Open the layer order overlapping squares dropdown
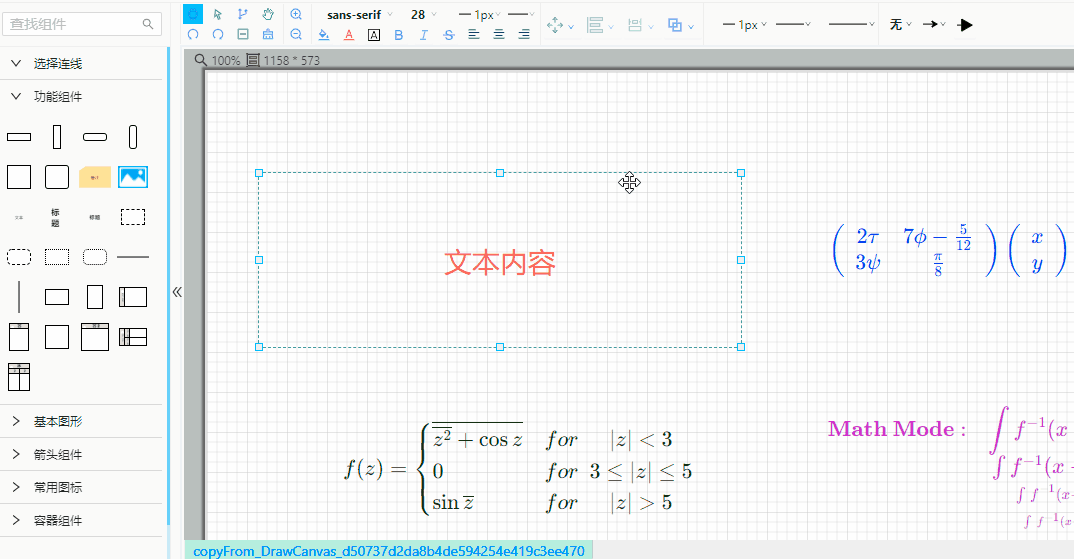This screenshot has width=1074, height=559. [680, 25]
